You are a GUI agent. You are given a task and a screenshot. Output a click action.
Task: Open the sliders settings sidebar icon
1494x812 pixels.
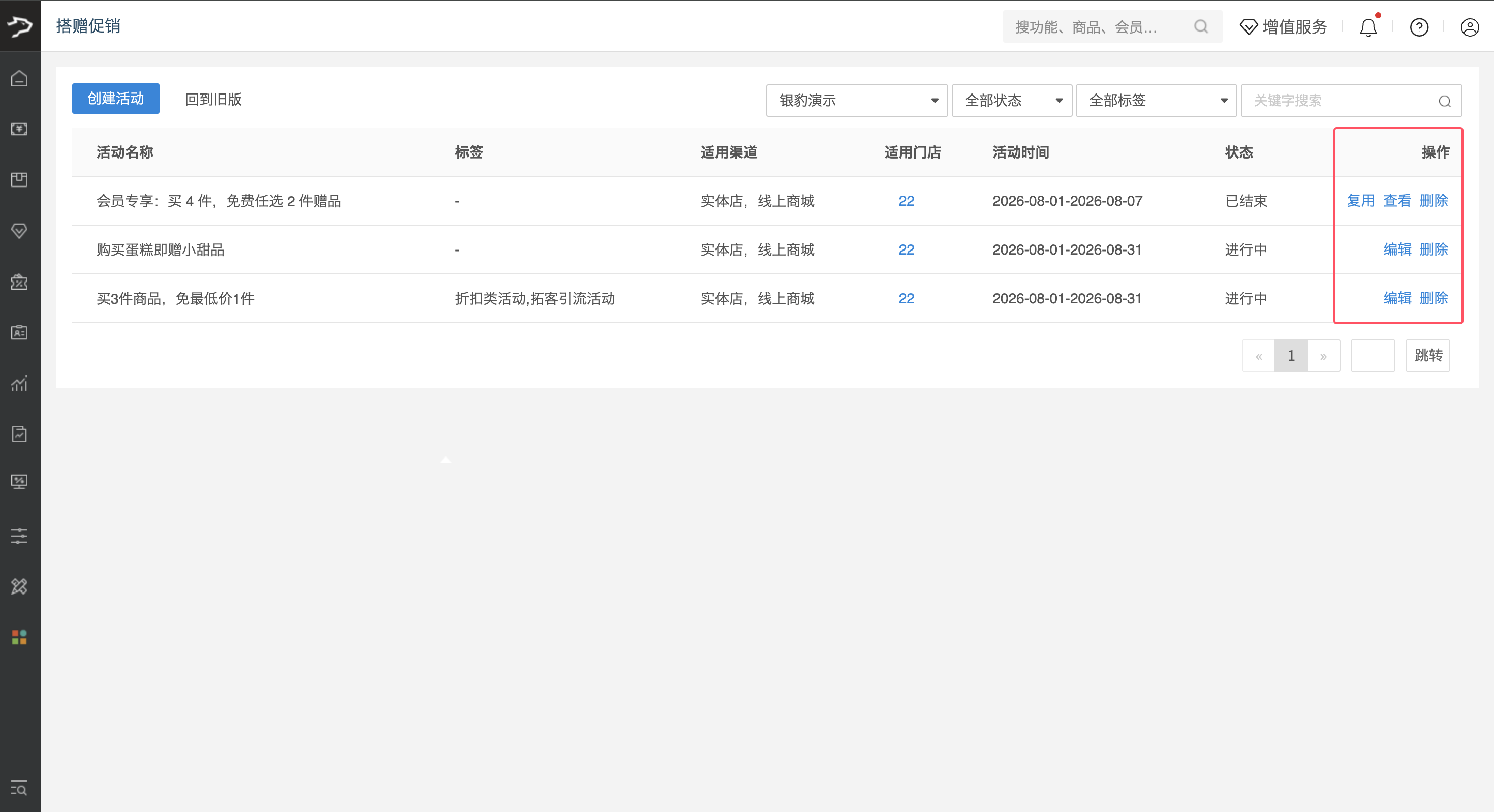[x=20, y=536]
